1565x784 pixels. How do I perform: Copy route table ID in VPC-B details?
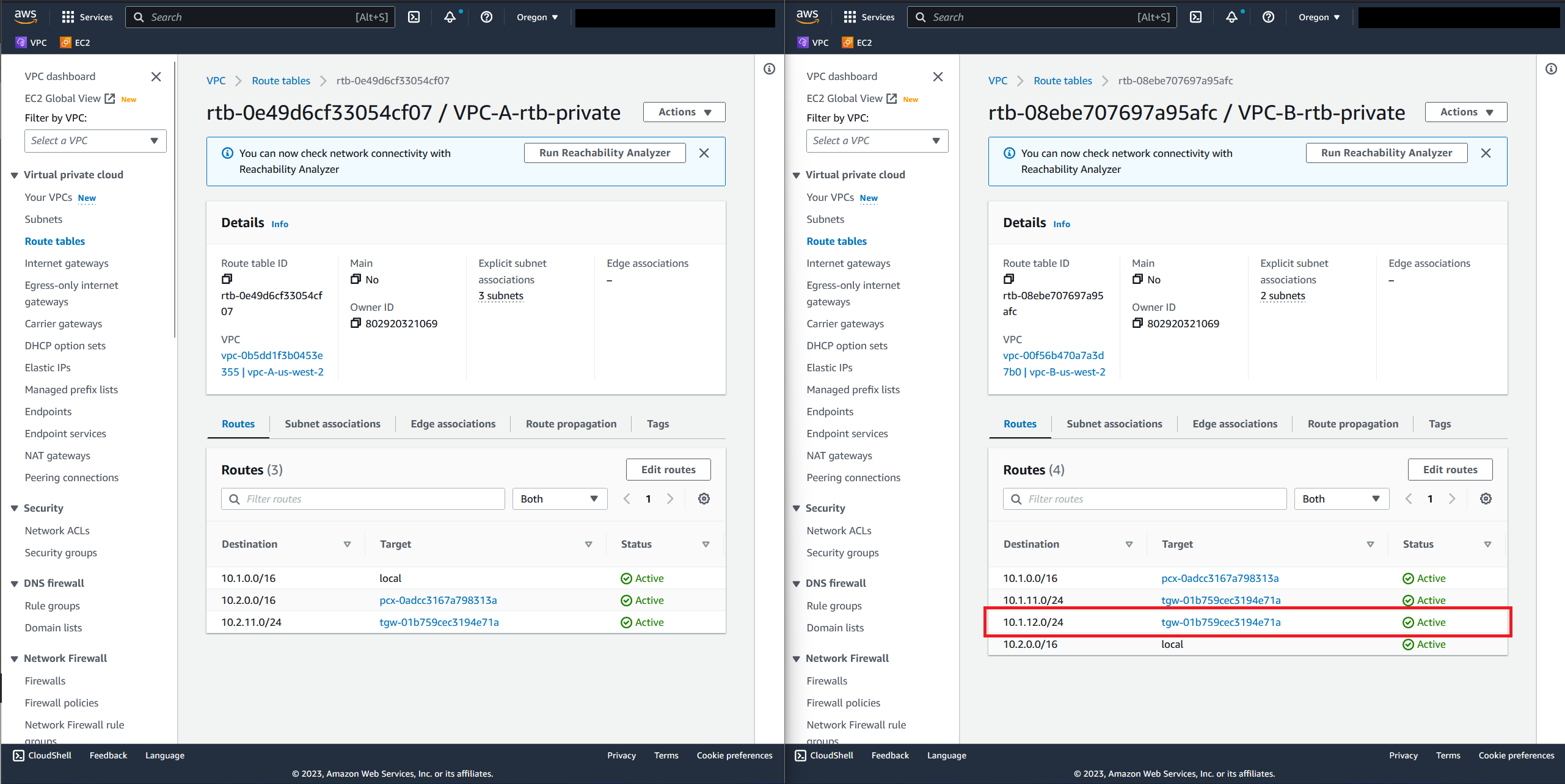tap(1009, 279)
